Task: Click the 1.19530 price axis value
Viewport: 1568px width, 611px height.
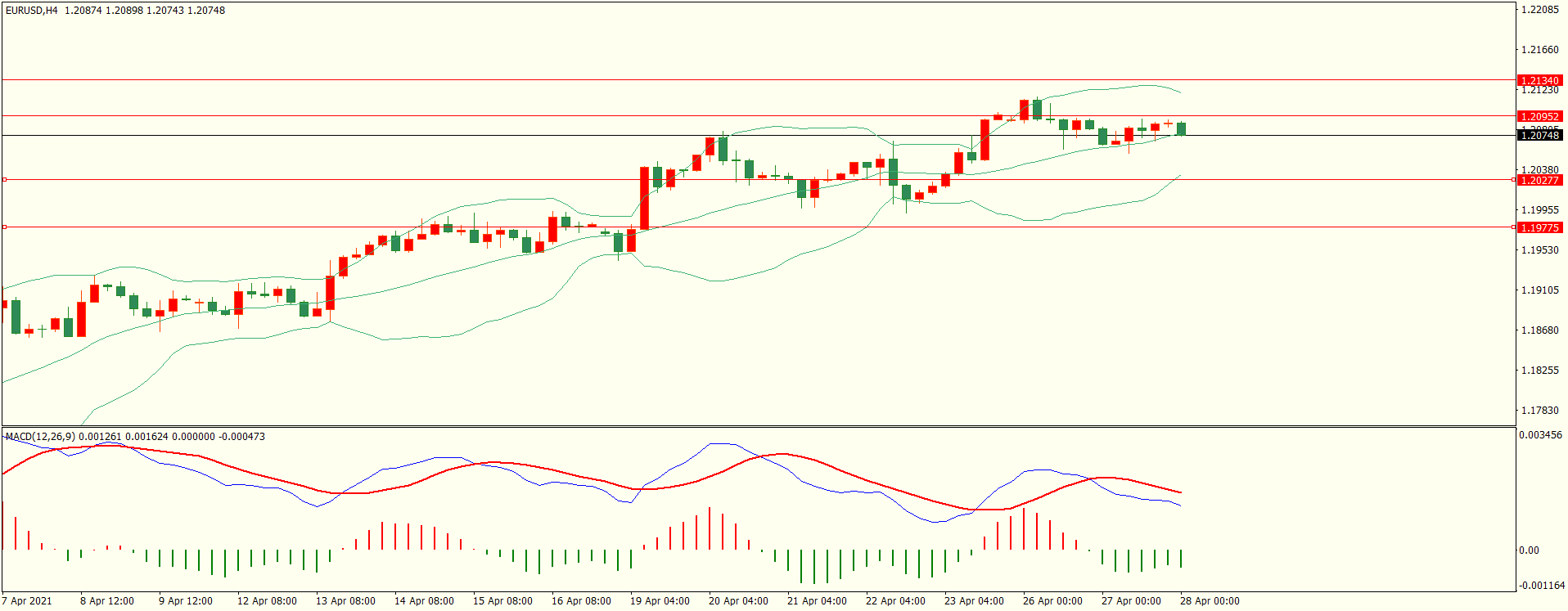Action: [1539, 250]
